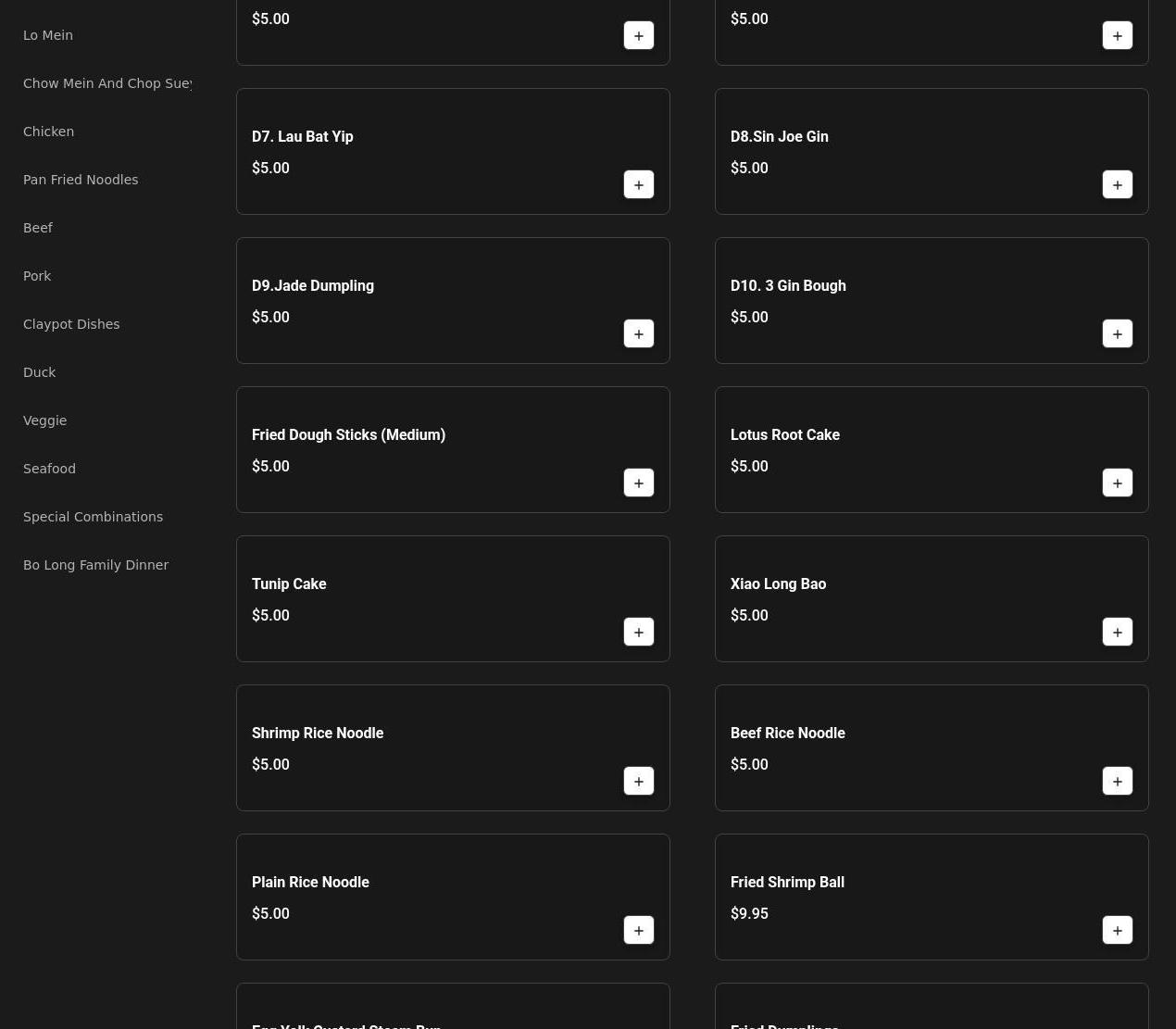Add D9.Jade Dumpling using plus icon

pyautogui.click(x=639, y=333)
